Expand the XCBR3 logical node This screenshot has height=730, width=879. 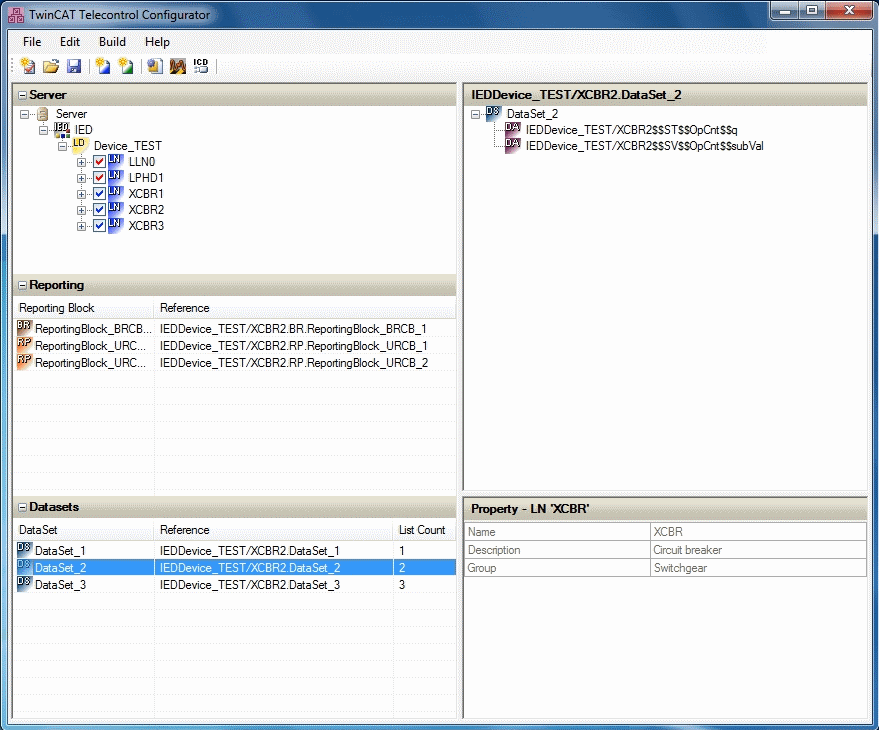[x=82, y=227]
